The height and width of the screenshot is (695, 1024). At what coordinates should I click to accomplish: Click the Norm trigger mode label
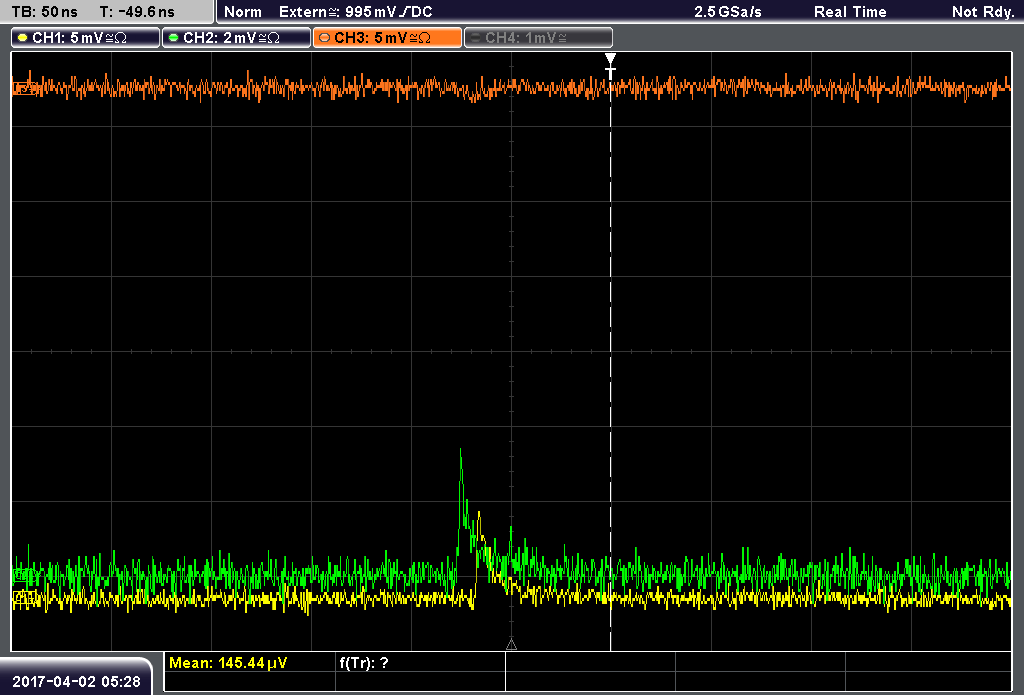(x=243, y=12)
